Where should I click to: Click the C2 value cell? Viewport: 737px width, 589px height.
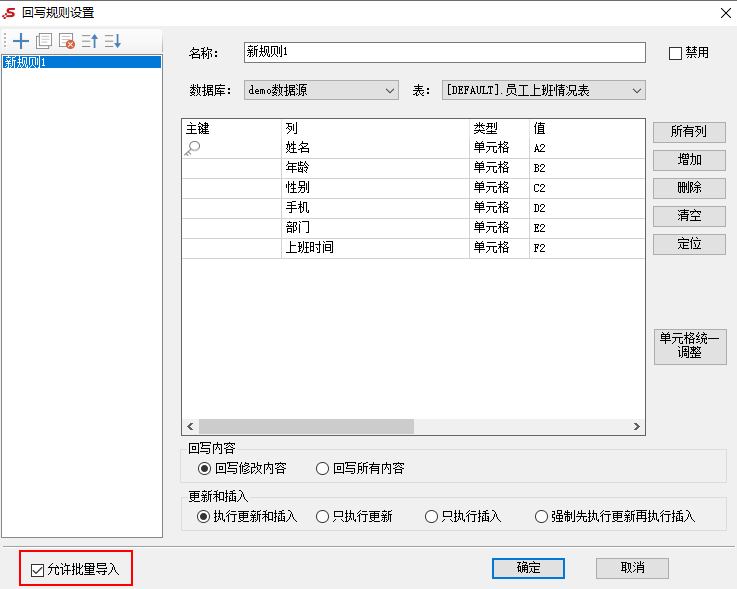[x=587, y=188]
